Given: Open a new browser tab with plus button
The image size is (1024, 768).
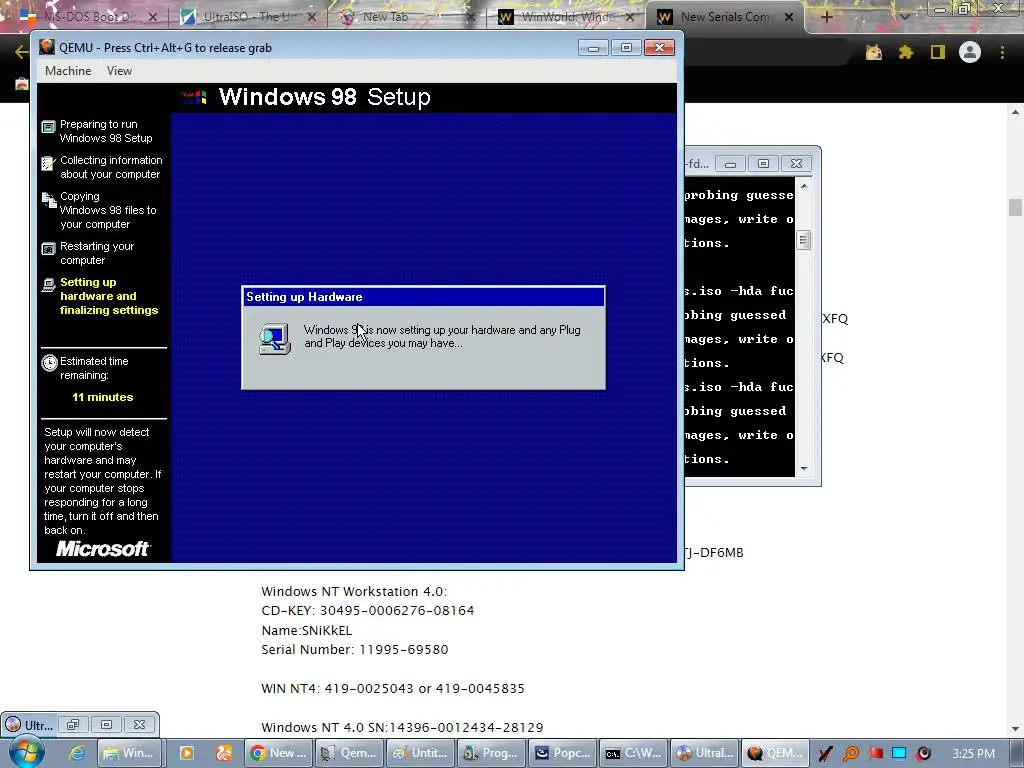Looking at the screenshot, I should (826, 17).
